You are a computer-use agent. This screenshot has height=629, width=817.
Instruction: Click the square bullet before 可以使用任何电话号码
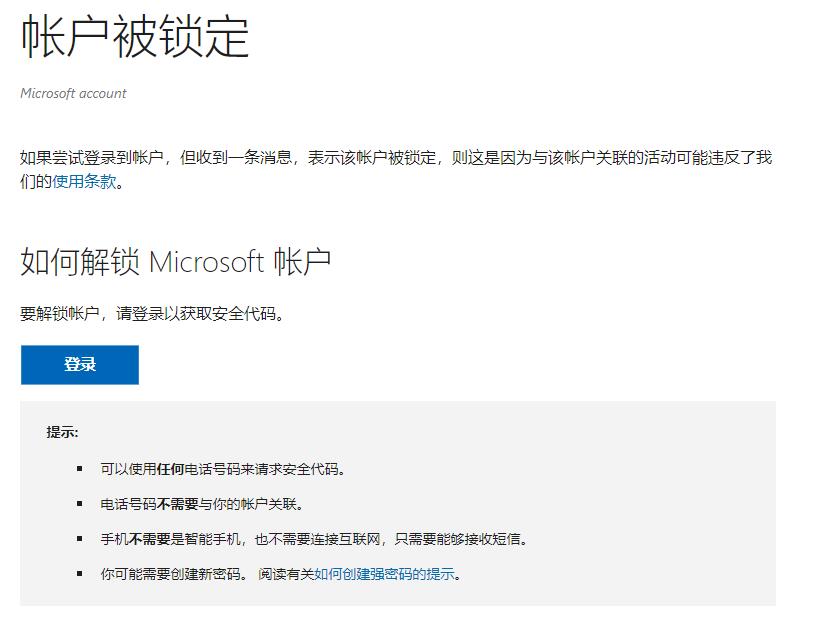tap(79, 469)
